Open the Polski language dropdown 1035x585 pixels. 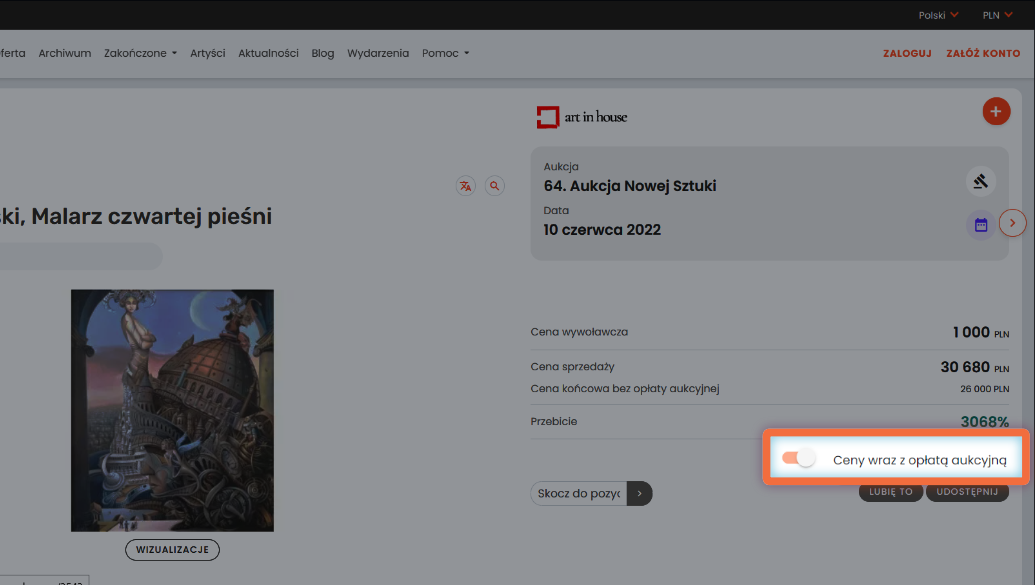(x=938, y=15)
